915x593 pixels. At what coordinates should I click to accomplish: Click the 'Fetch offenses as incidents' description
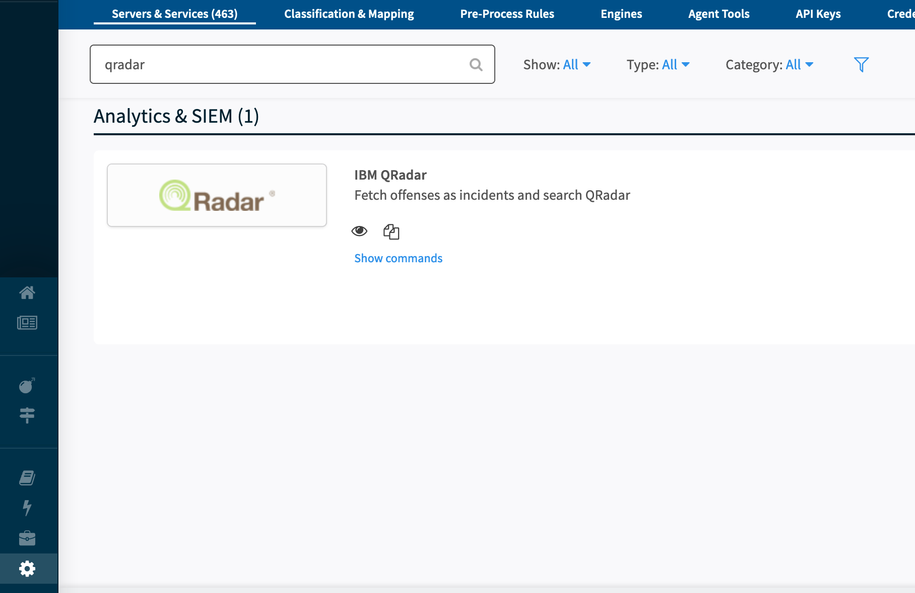[492, 195]
